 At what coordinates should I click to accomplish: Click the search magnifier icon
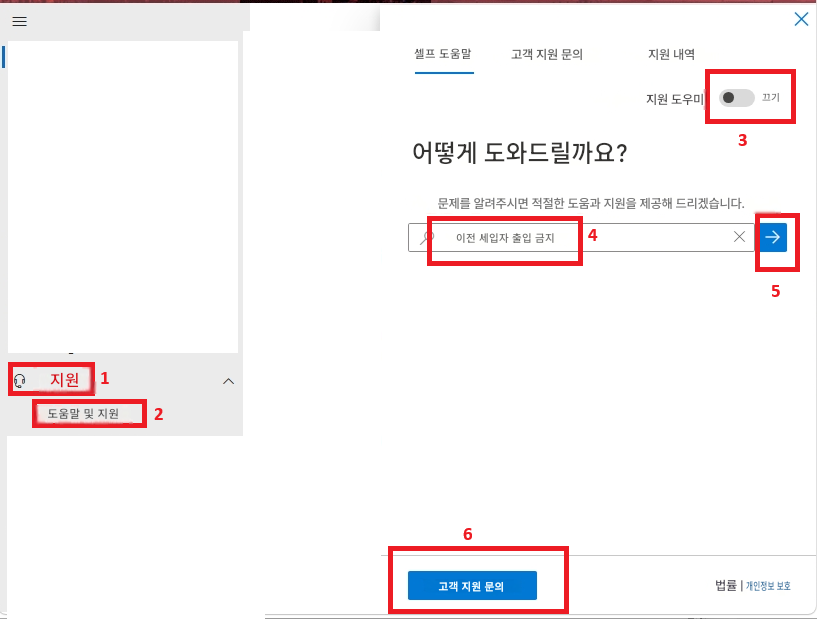coord(427,238)
